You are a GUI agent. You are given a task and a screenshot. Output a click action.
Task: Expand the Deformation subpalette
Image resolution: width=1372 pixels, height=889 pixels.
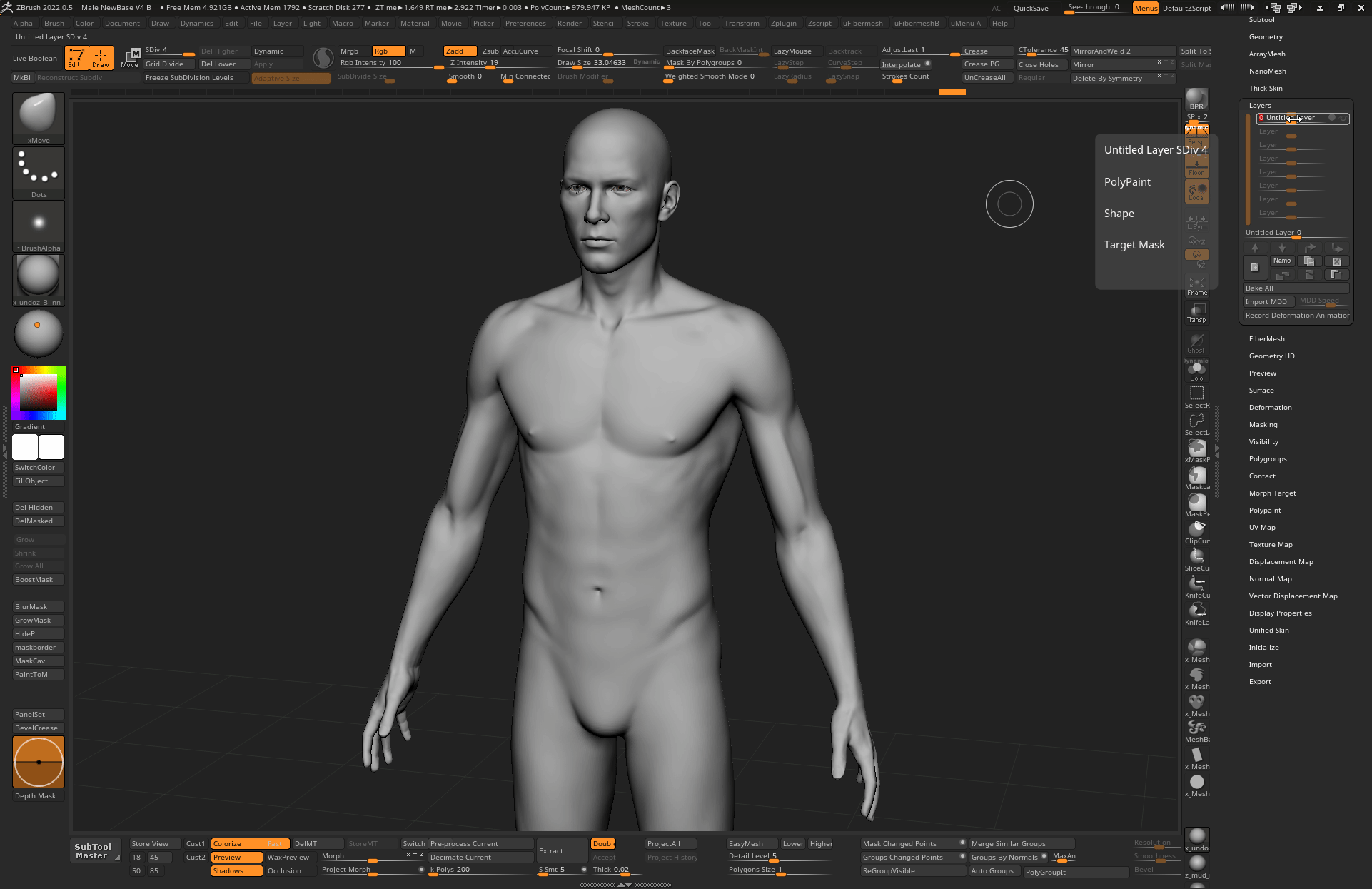[1270, 408]
